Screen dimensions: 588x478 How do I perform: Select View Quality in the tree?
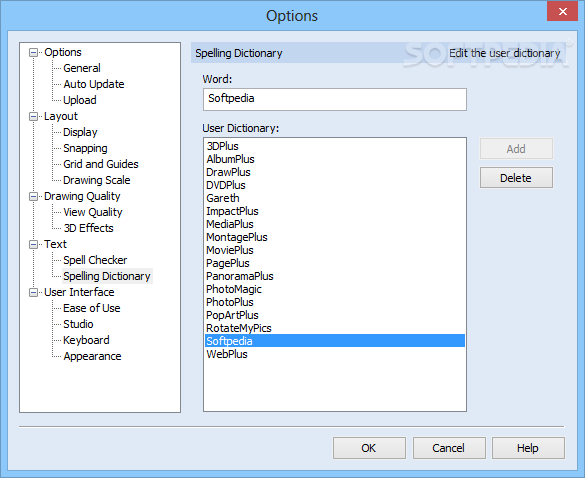tap(93, 212)
